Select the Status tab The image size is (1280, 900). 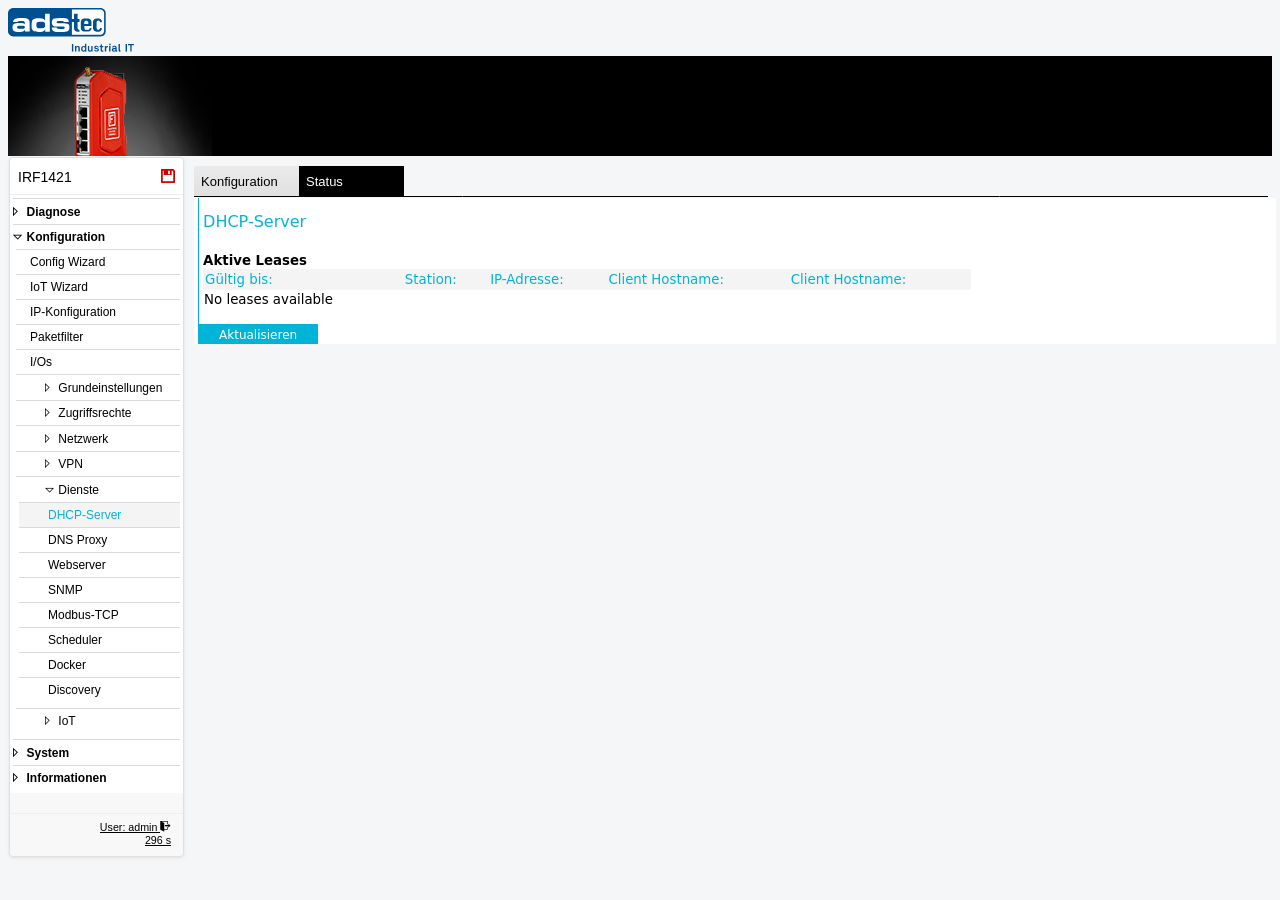point(351,181)
